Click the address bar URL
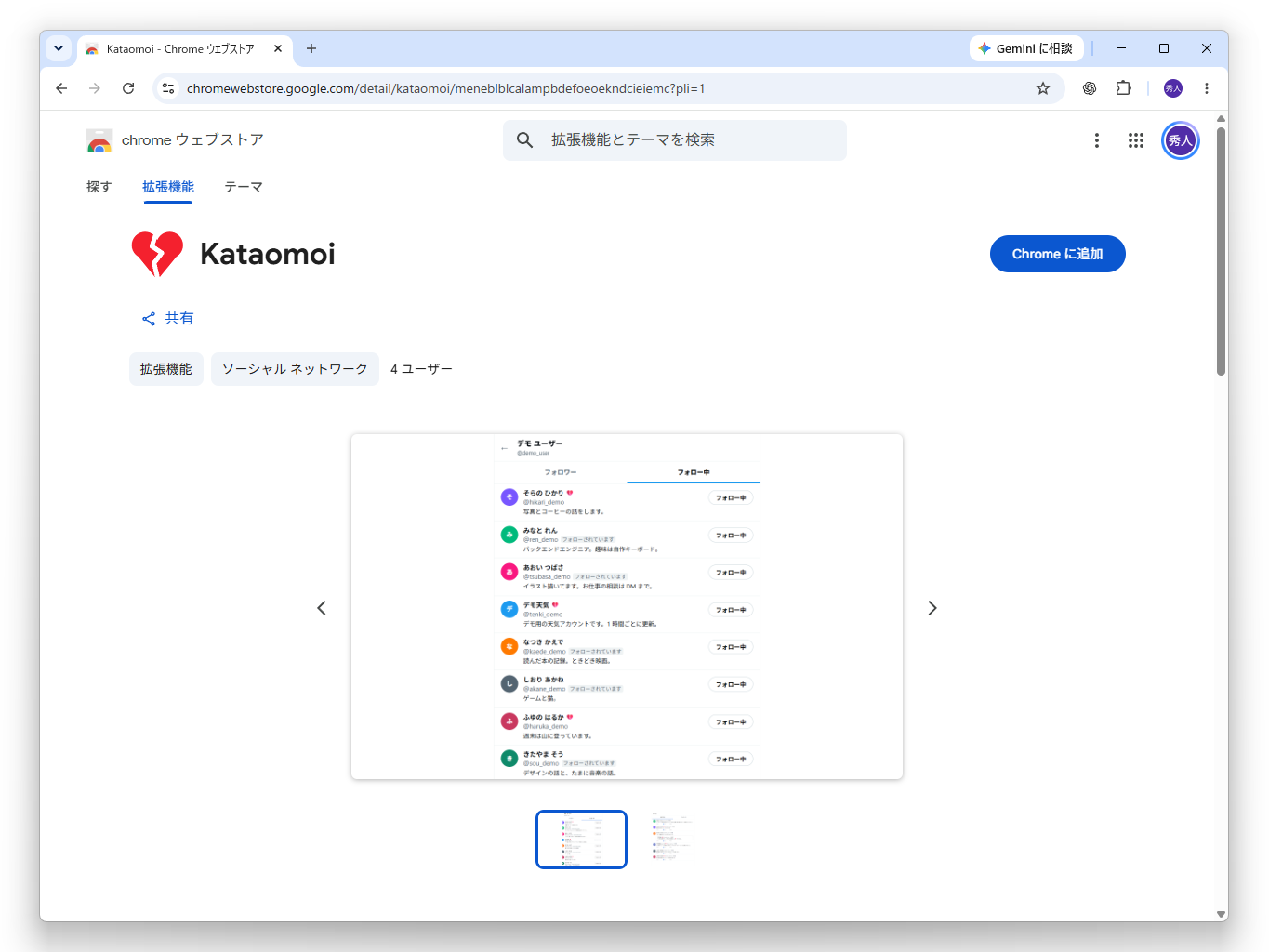The width and height of the screenshot is (1269, 952). click(446, 88)
